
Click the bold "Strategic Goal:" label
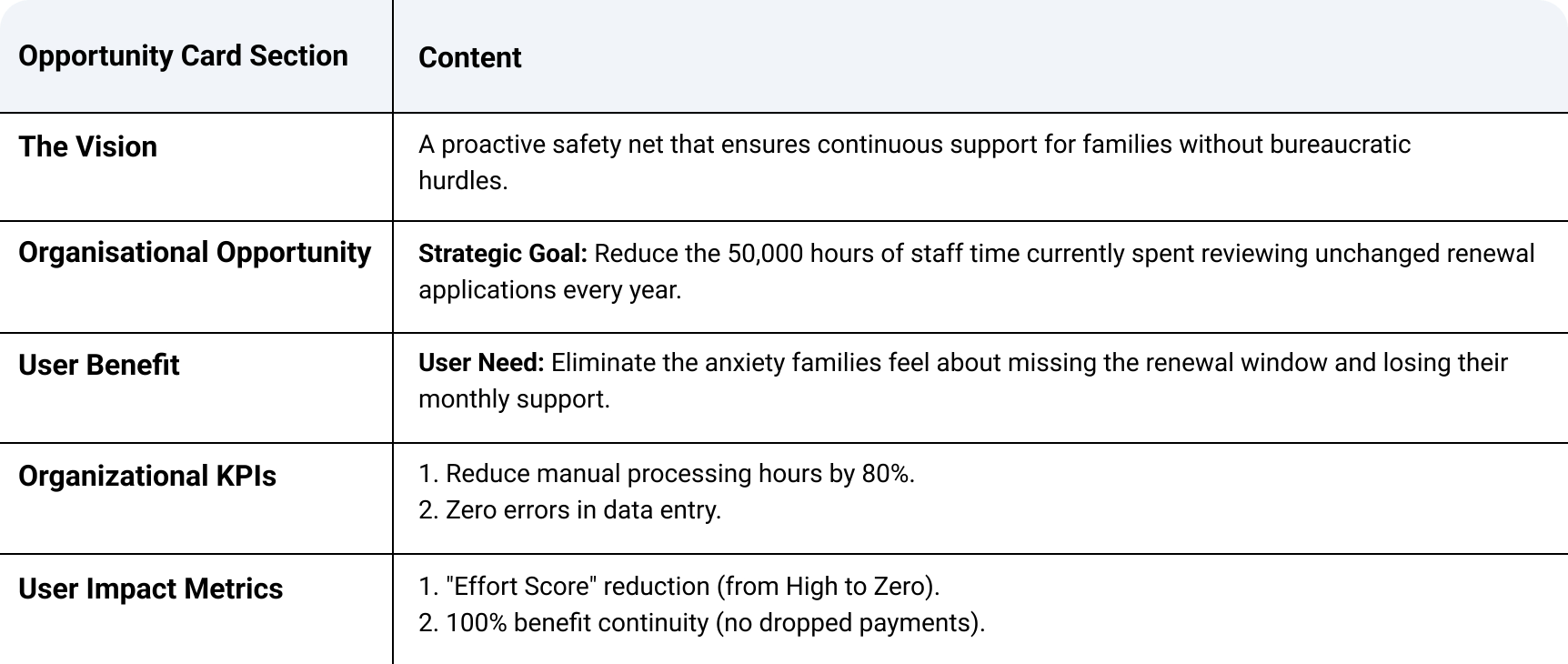point(503,253)
